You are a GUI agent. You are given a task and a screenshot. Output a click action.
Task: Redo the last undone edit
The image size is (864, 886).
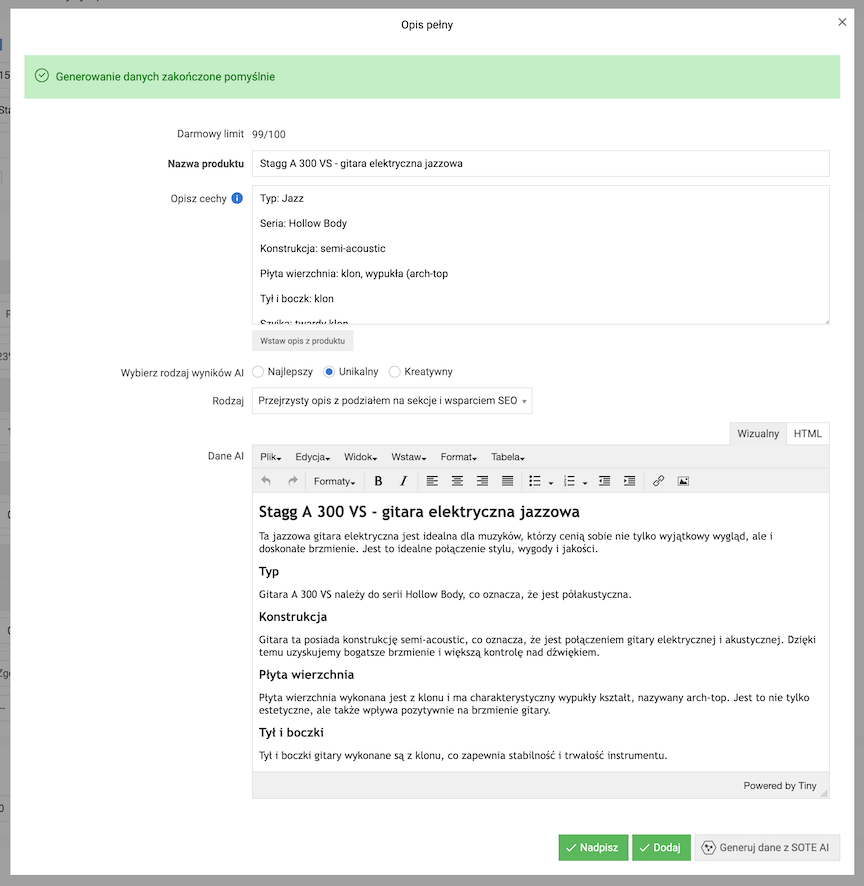pyautogui.click(x=292, y=481)
